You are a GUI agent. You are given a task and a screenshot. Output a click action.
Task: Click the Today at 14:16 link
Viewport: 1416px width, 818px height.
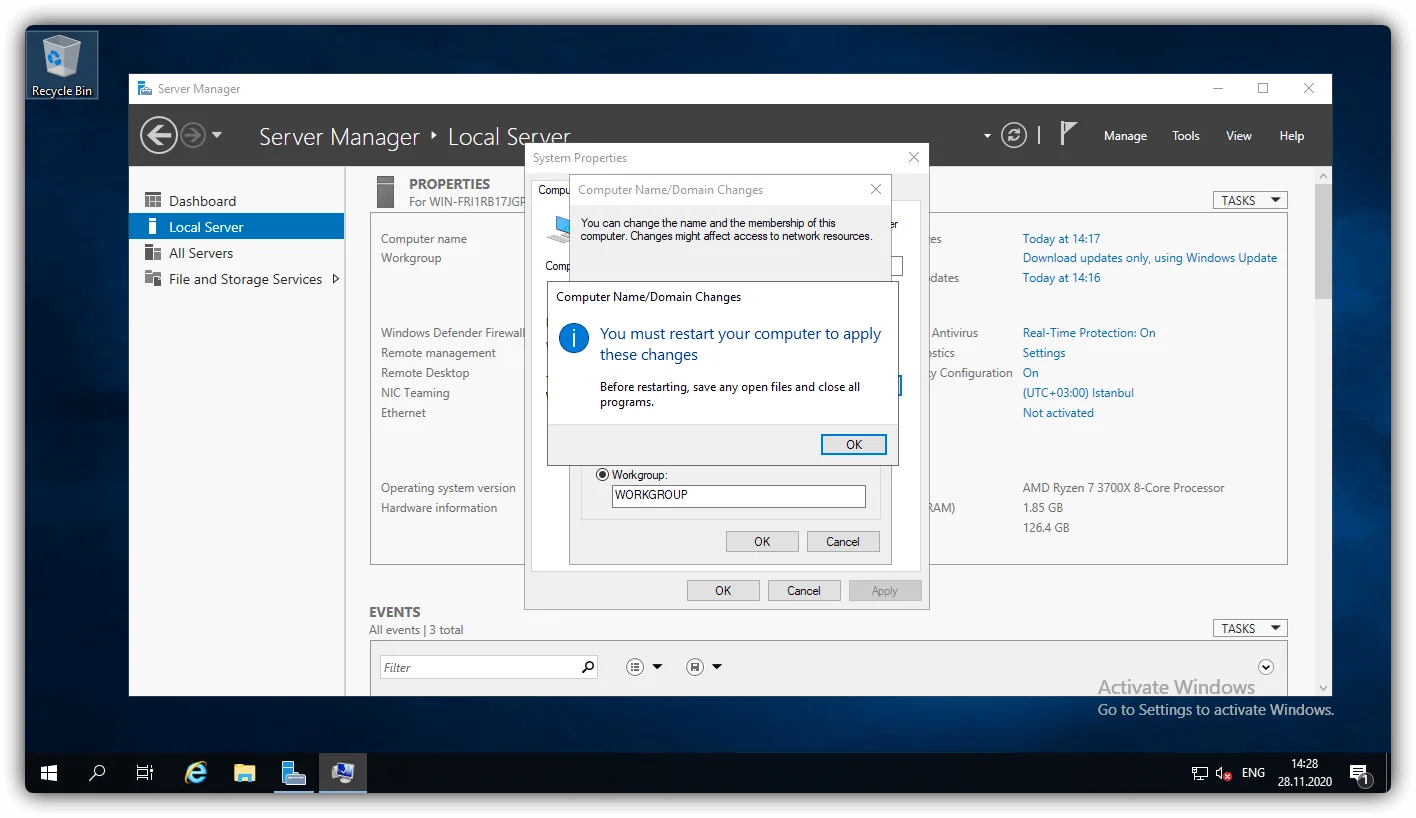coord(1061,278)
